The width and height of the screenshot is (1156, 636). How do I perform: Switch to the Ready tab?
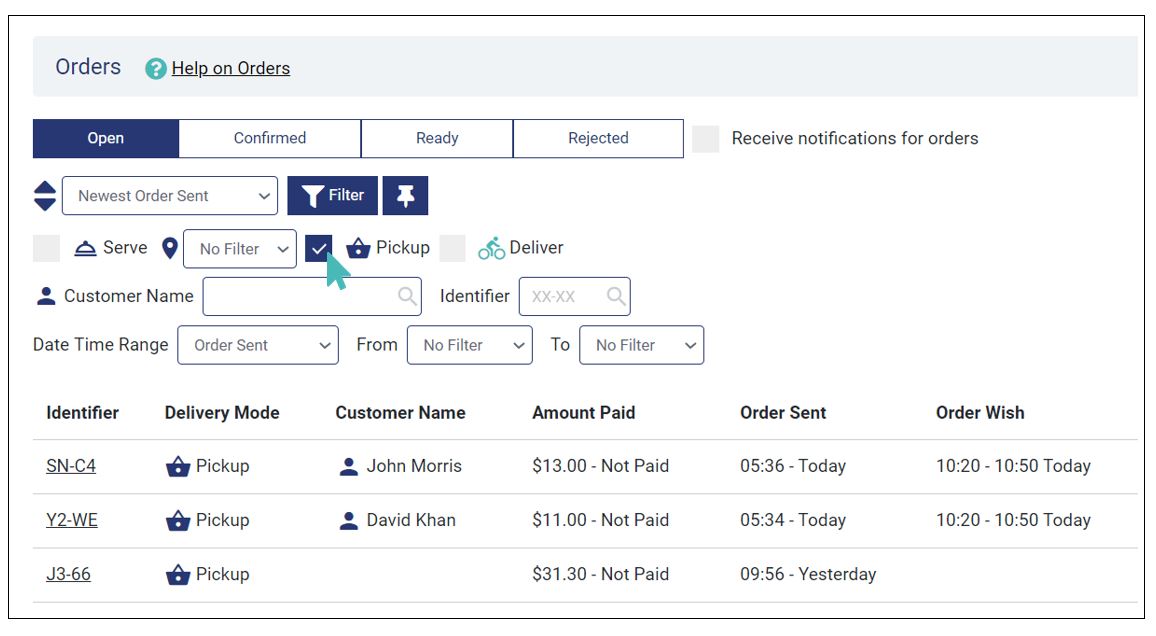tap(437, 139)
